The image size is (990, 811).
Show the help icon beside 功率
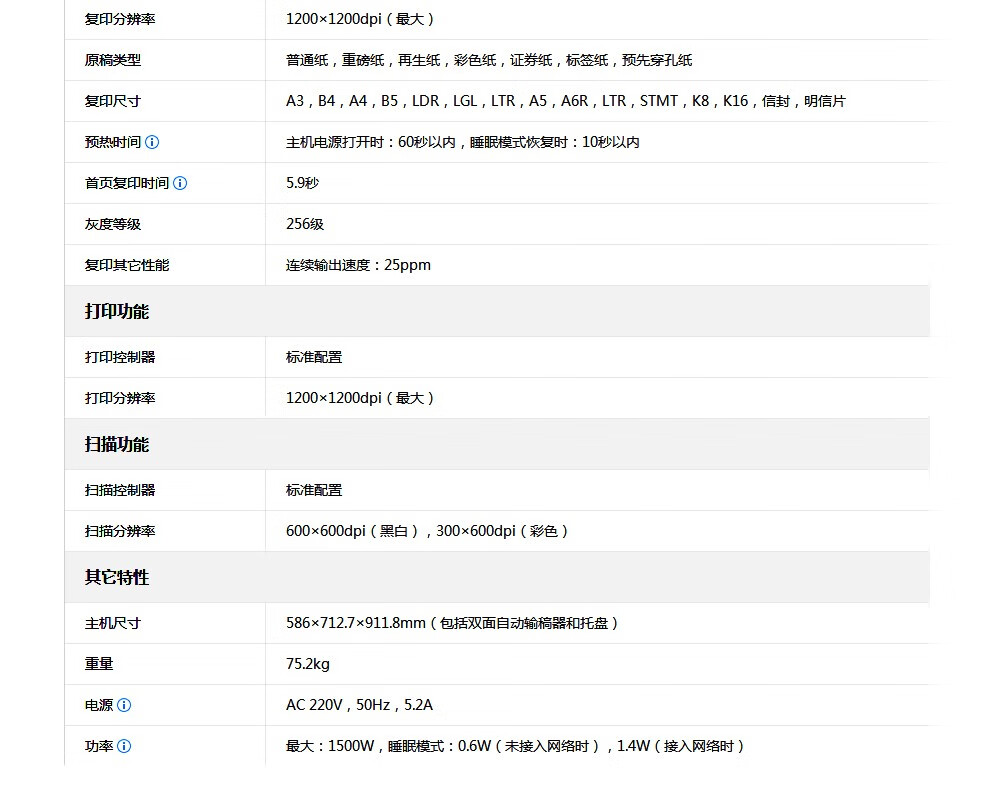(124, 746)
